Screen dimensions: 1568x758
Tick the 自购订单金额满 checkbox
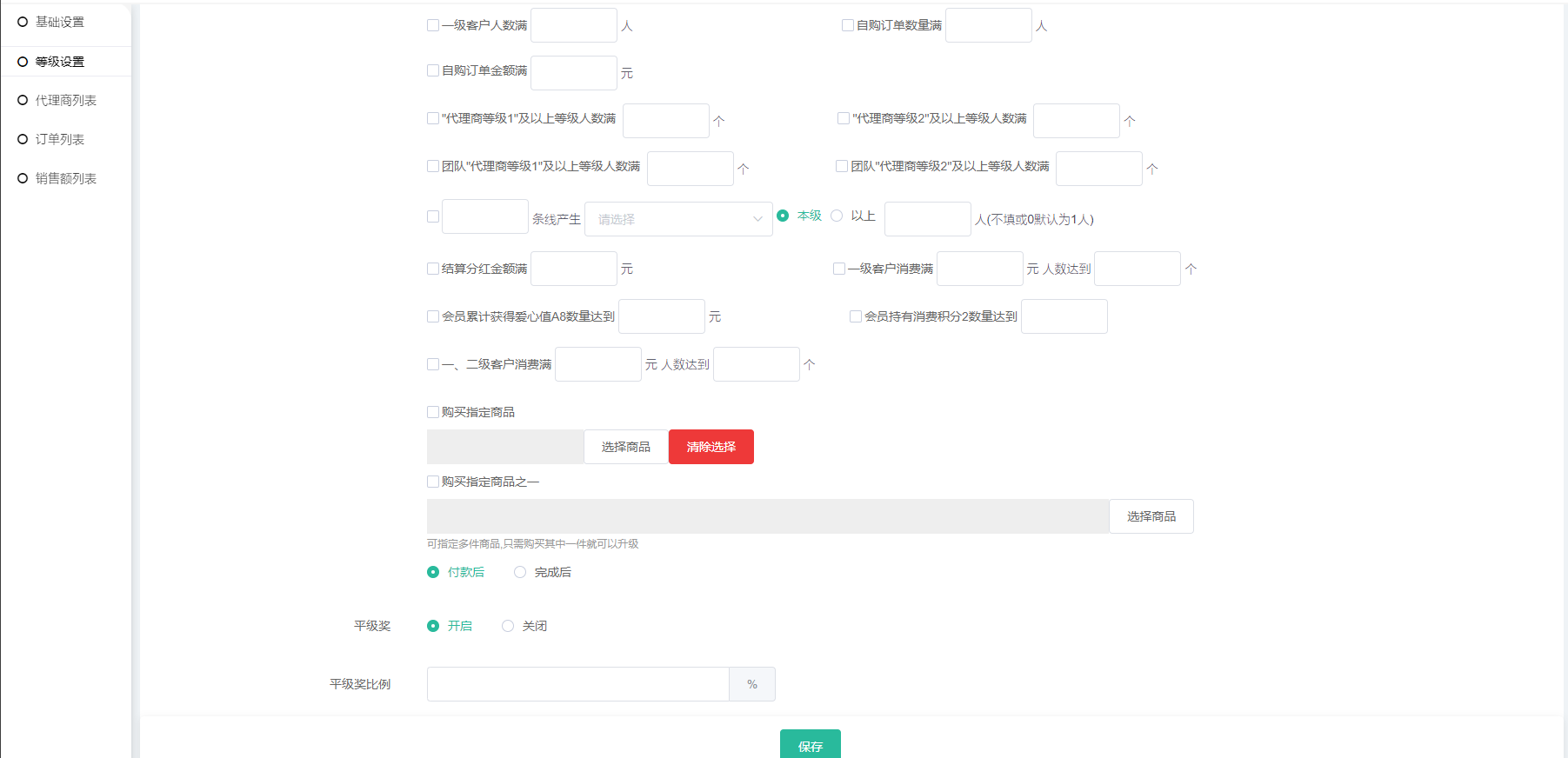click(433, 71)
